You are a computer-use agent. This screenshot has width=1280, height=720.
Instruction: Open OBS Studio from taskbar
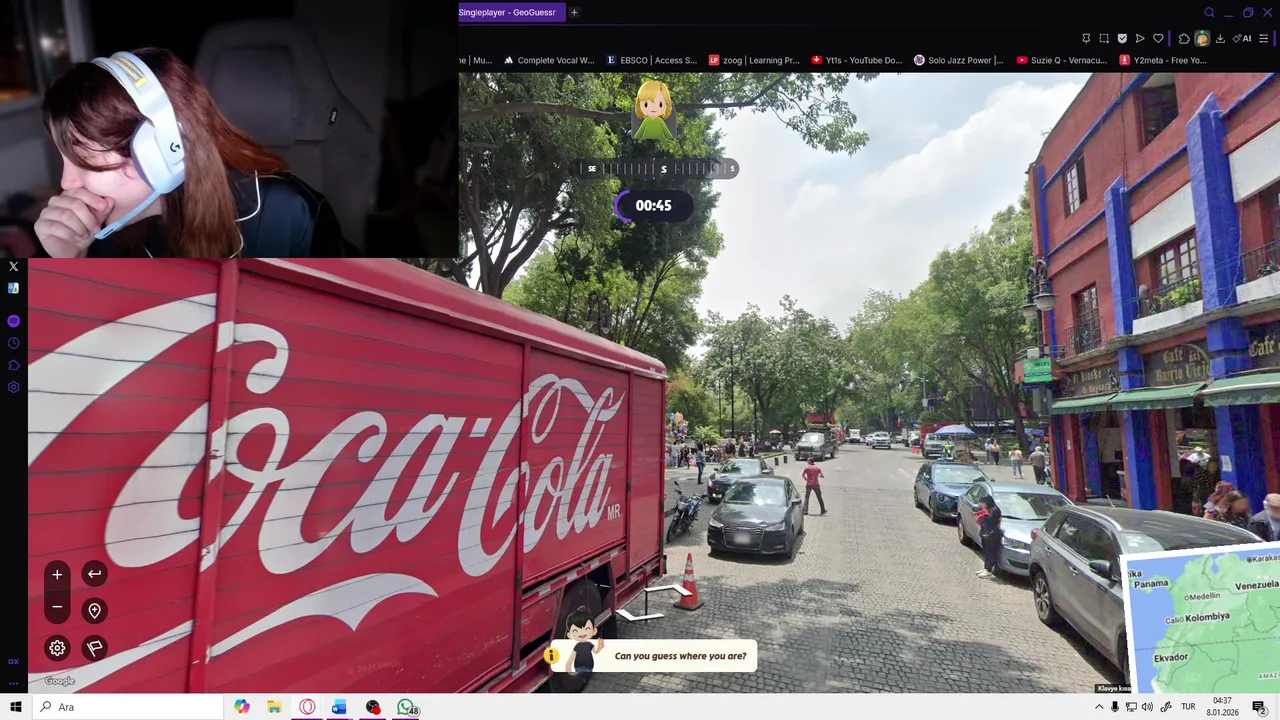pyautogui.click(x=373, y=707)
